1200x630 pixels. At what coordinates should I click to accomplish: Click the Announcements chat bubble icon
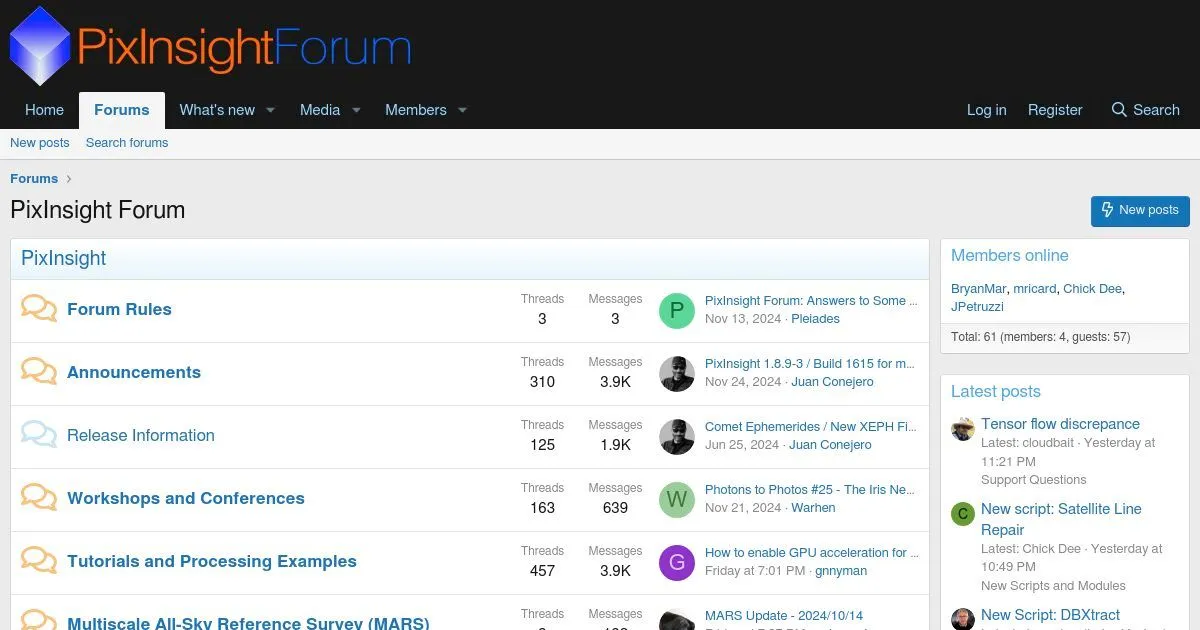coord(39,371)
